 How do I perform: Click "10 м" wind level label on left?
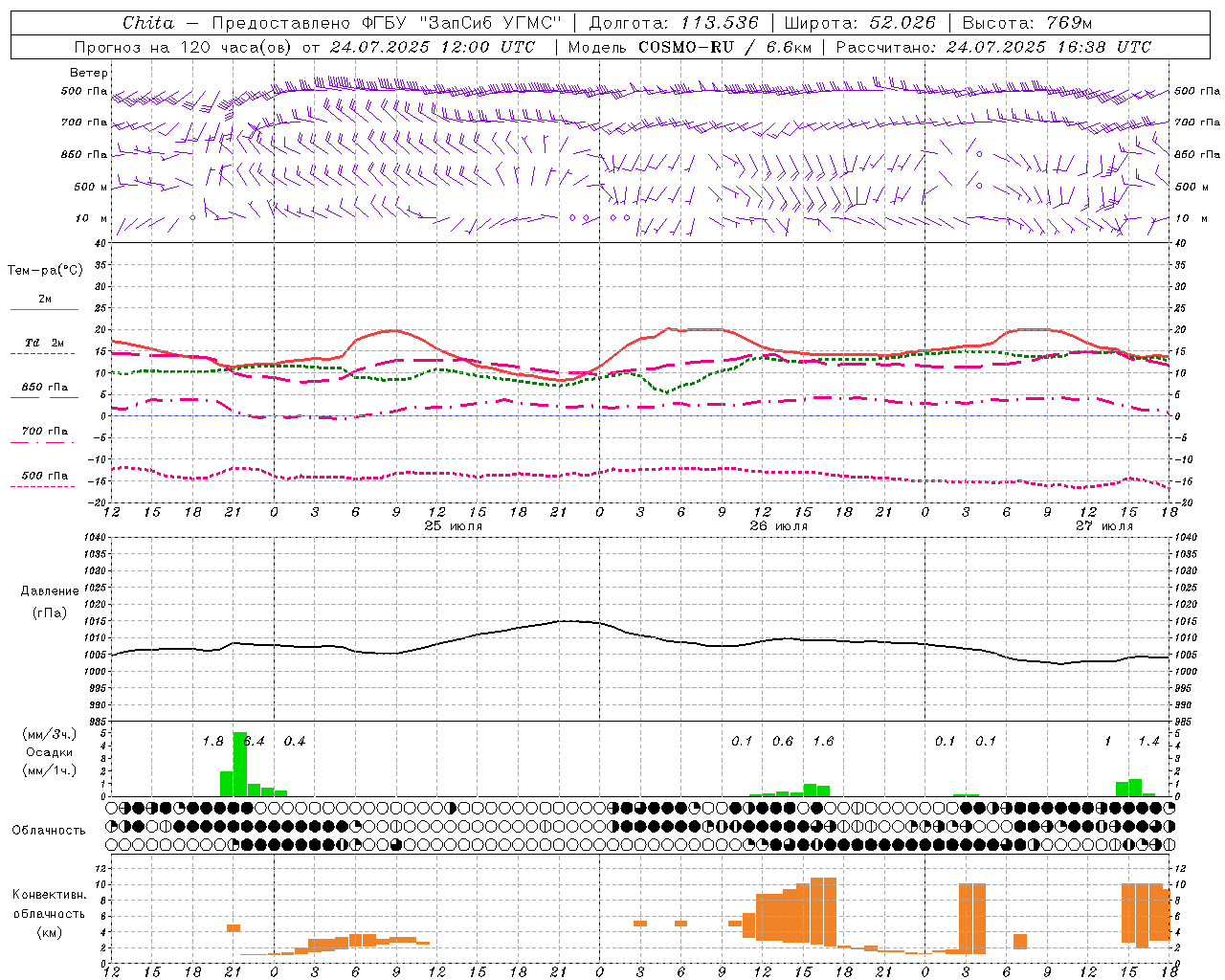tap(92, 219)
